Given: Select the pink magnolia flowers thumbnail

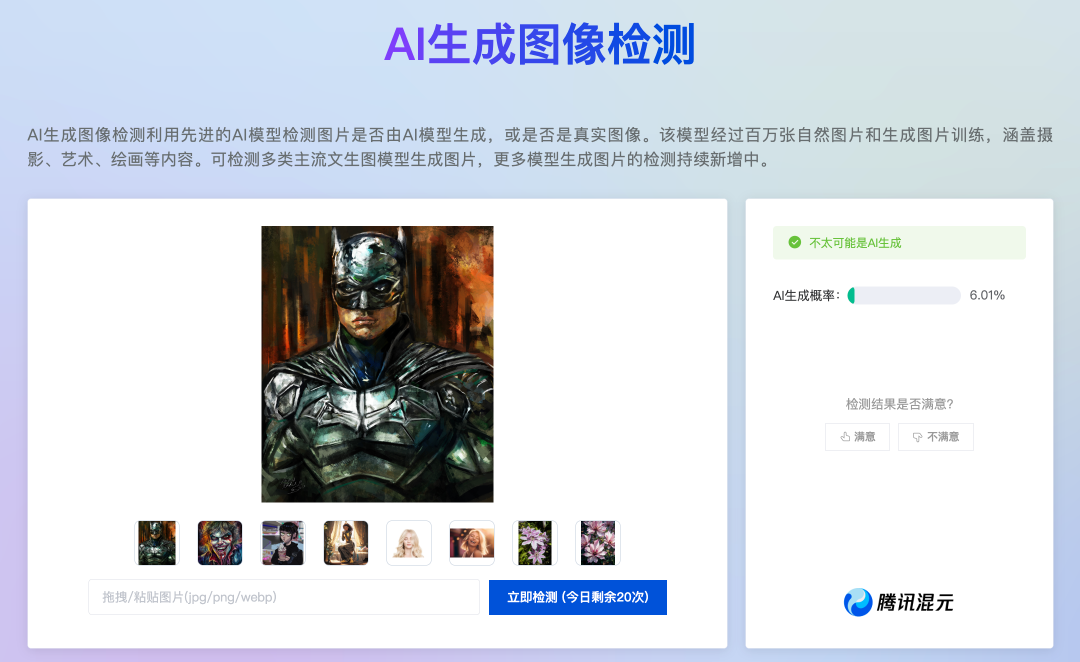Looking at the screenshot, I should point(598,543).
